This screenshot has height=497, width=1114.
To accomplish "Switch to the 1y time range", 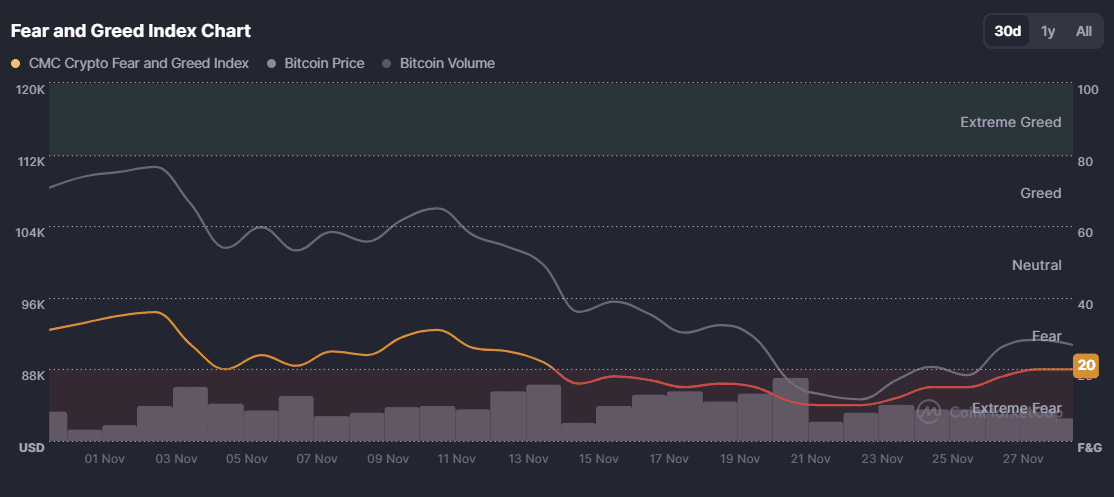I will pos(1048,31).
